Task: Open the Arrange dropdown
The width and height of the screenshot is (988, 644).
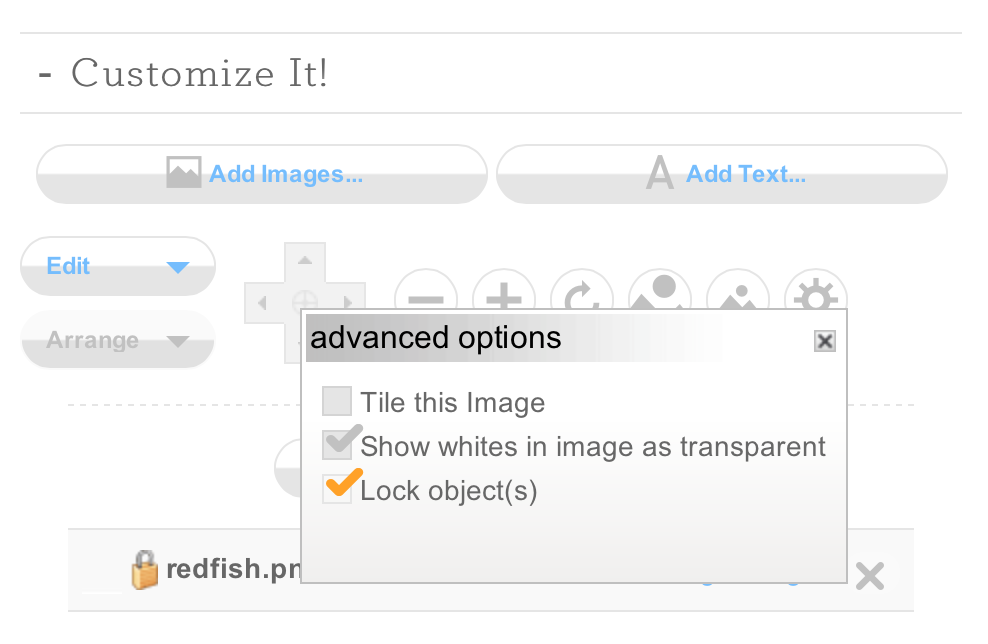Action: pyautogui.click(x=118, y=340)
